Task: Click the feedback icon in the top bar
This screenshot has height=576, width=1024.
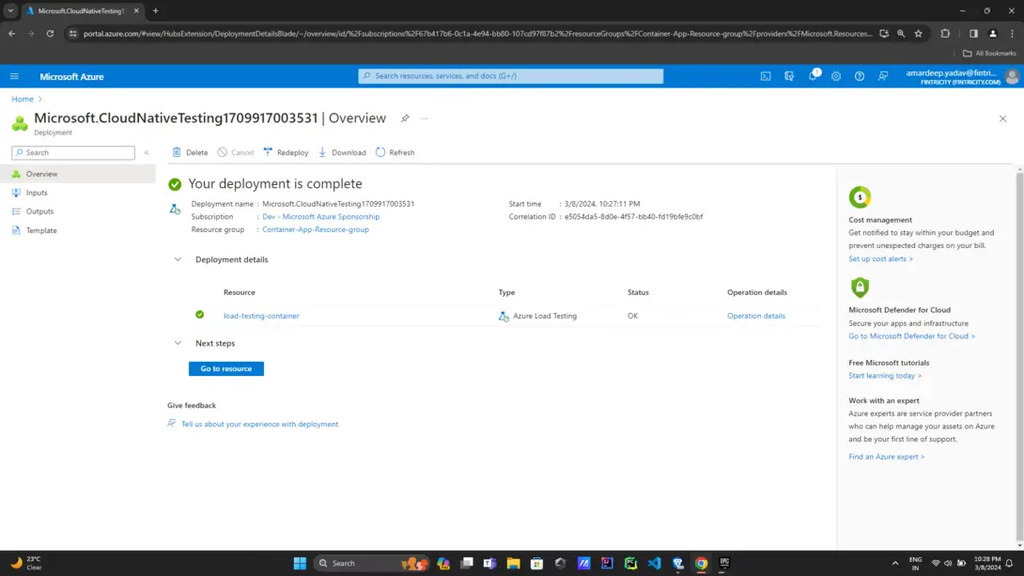Action: tap(883, 76)
